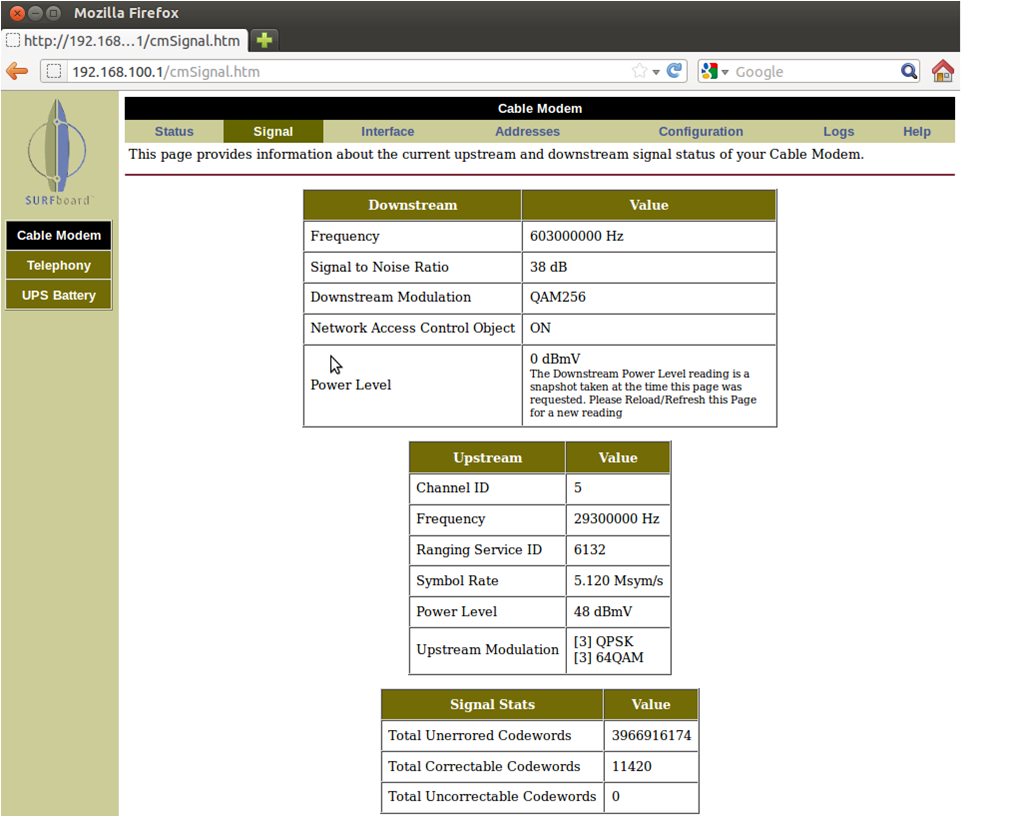Go to the Configuration tab
Viewport: 1010px width, 817px height.
tap(700, 131)
